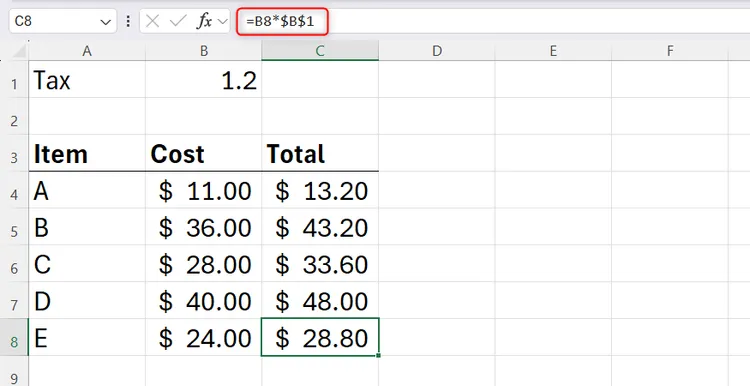The image size is (750, 386).
Task: Click total cell $ 13.20
Action: 320,190
